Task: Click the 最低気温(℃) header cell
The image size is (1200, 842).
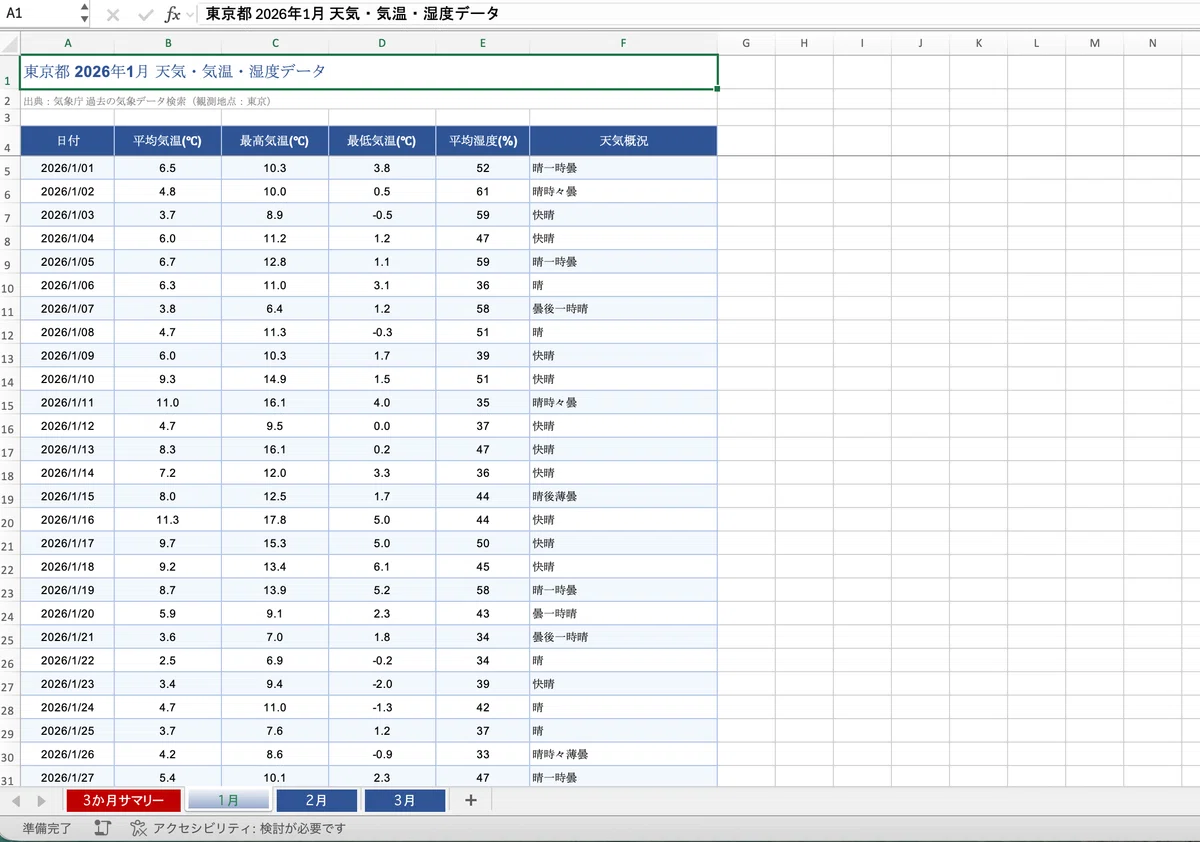Action: click(x=382, y=141)
